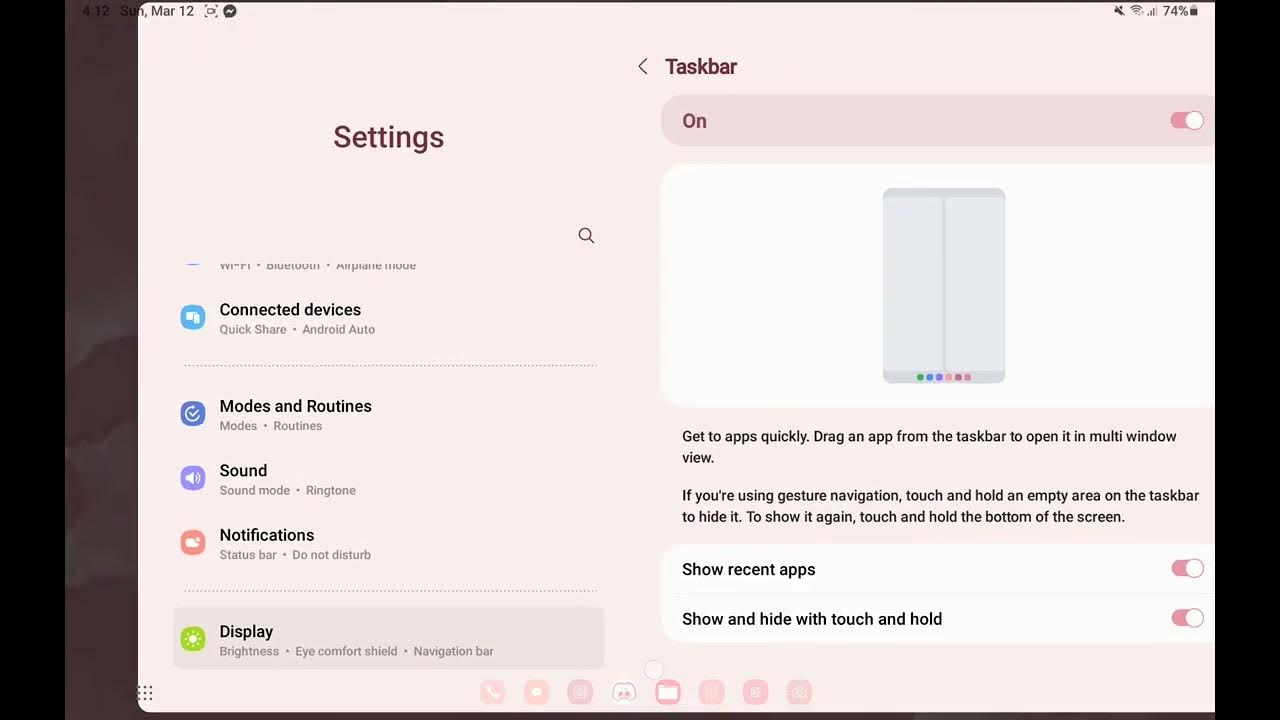Launch the Messages app from taskbar
This screenshot has height=720, width=1280.
click(536, 692)
